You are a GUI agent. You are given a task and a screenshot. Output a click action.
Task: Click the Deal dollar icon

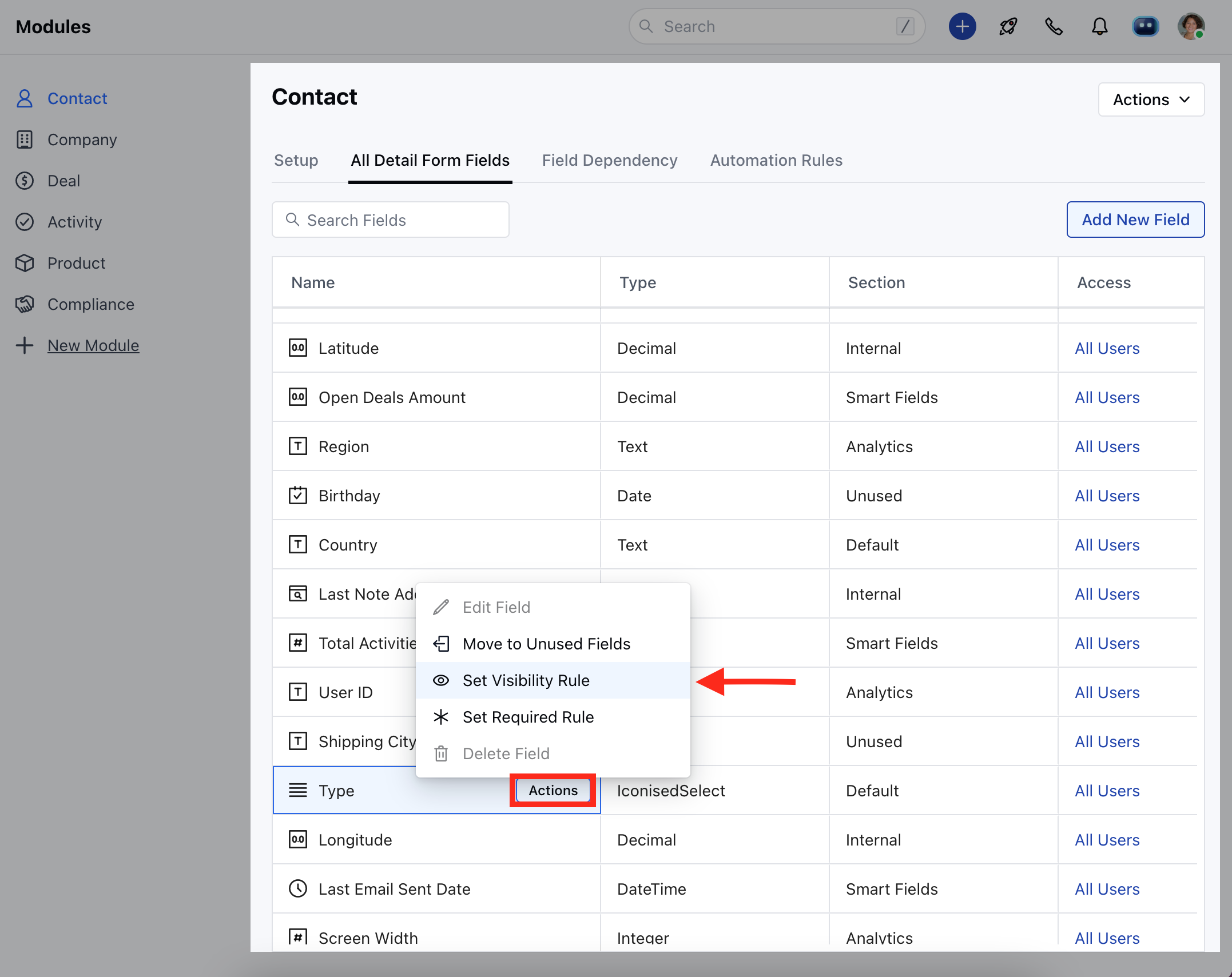tap(25, 181)
